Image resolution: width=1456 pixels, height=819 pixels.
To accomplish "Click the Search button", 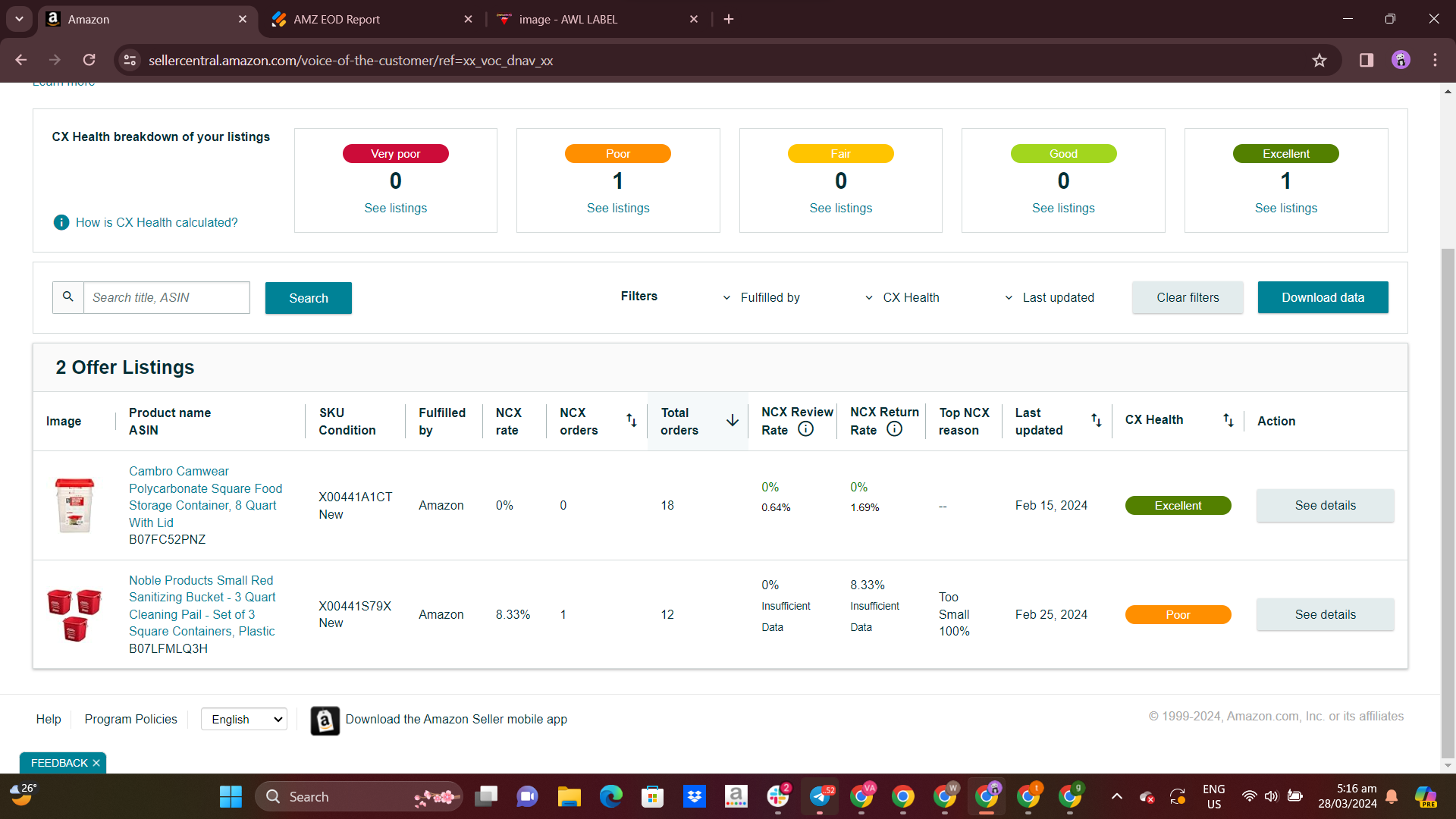I will [309, 298].
